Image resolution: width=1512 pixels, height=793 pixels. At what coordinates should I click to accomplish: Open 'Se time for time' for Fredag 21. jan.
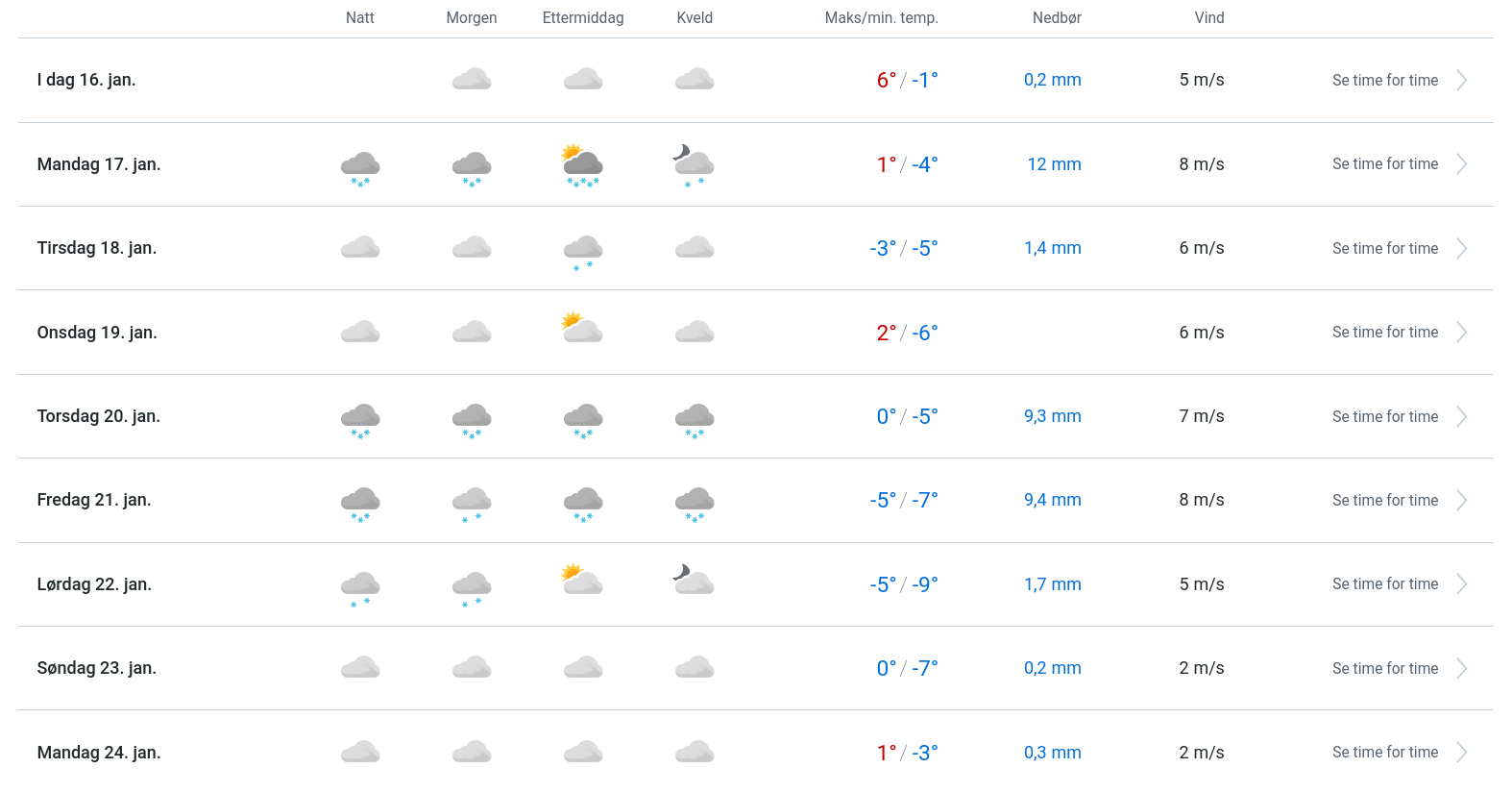(x=1384, y=501)
